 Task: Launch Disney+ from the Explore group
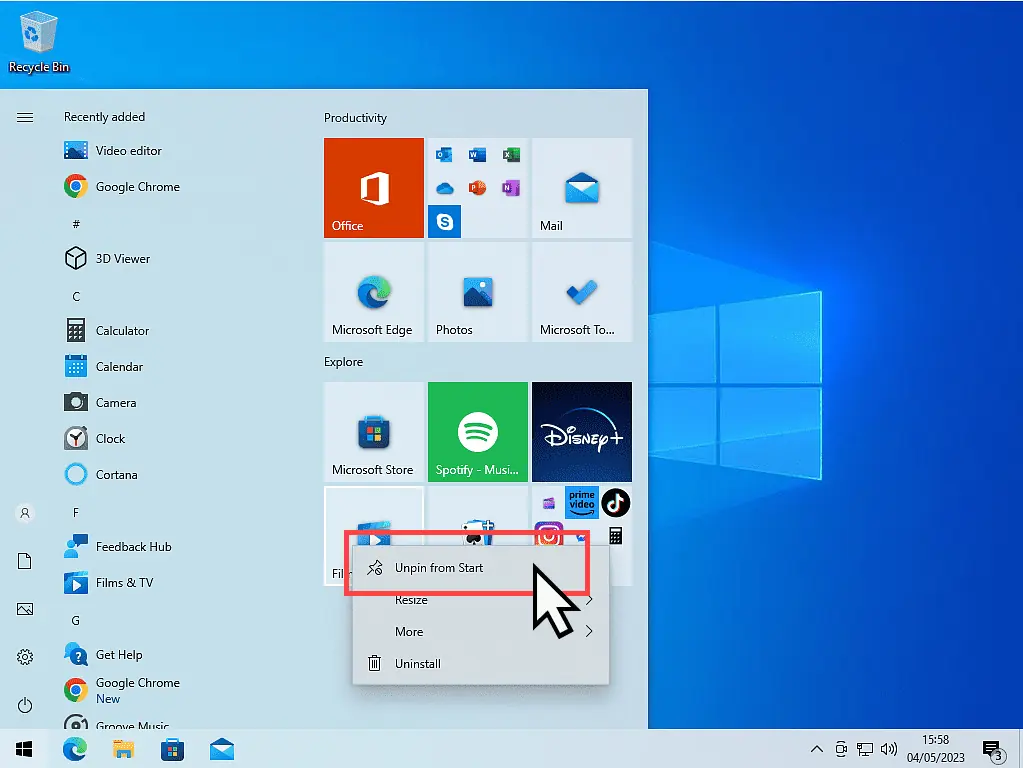[582, 432]
